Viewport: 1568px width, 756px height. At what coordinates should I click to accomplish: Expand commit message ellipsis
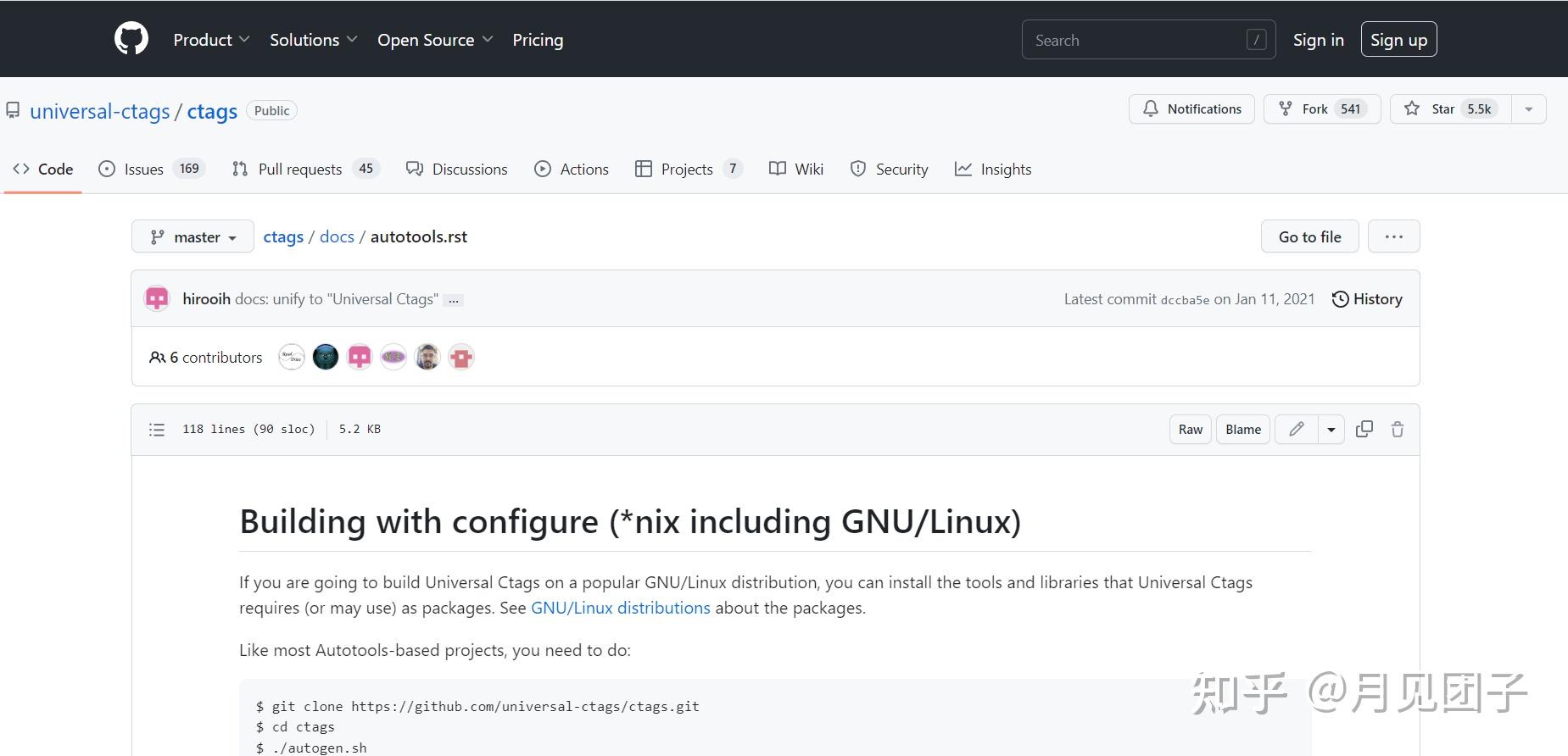coord(454,300)
